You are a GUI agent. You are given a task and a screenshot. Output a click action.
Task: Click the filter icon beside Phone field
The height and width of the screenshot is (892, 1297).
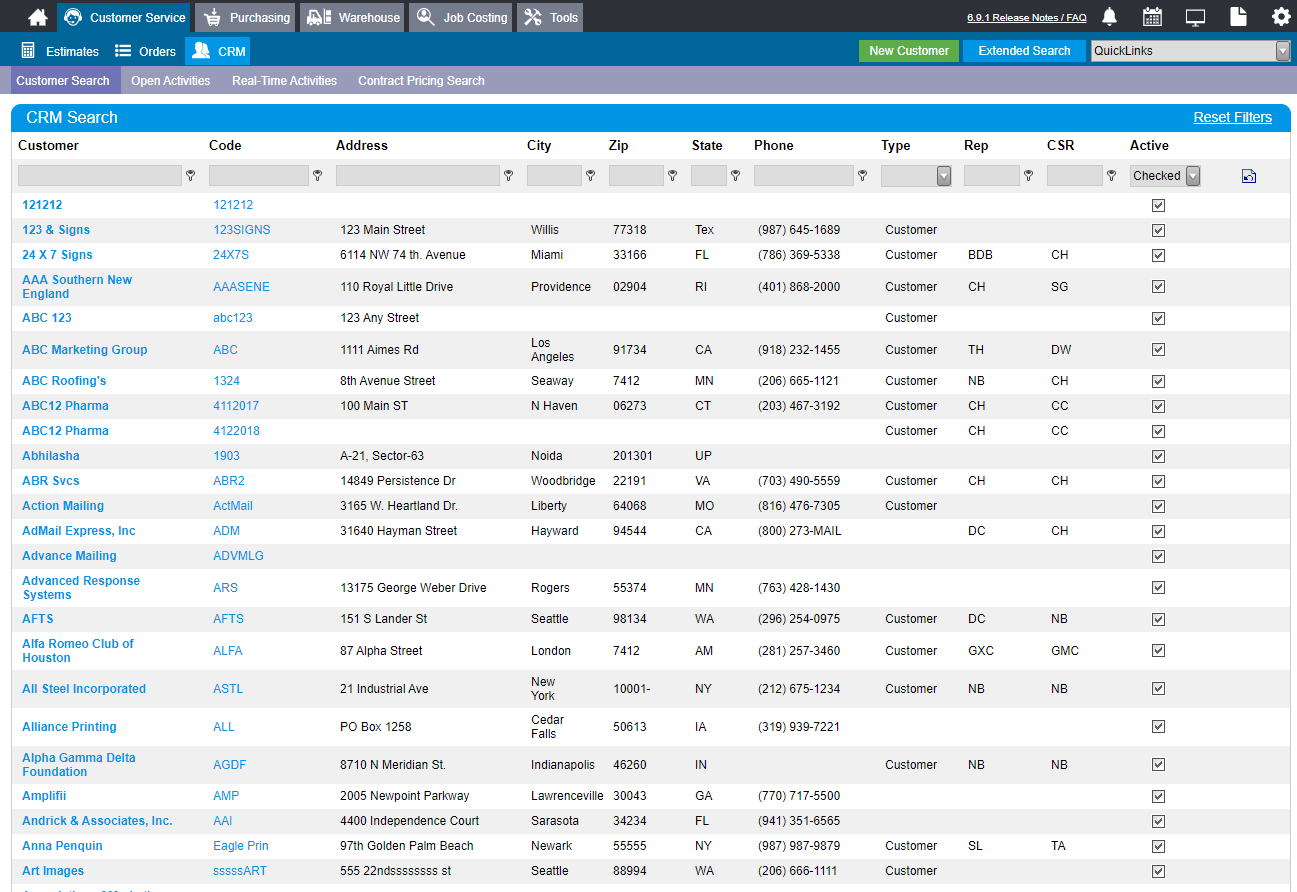pos(862,176)
